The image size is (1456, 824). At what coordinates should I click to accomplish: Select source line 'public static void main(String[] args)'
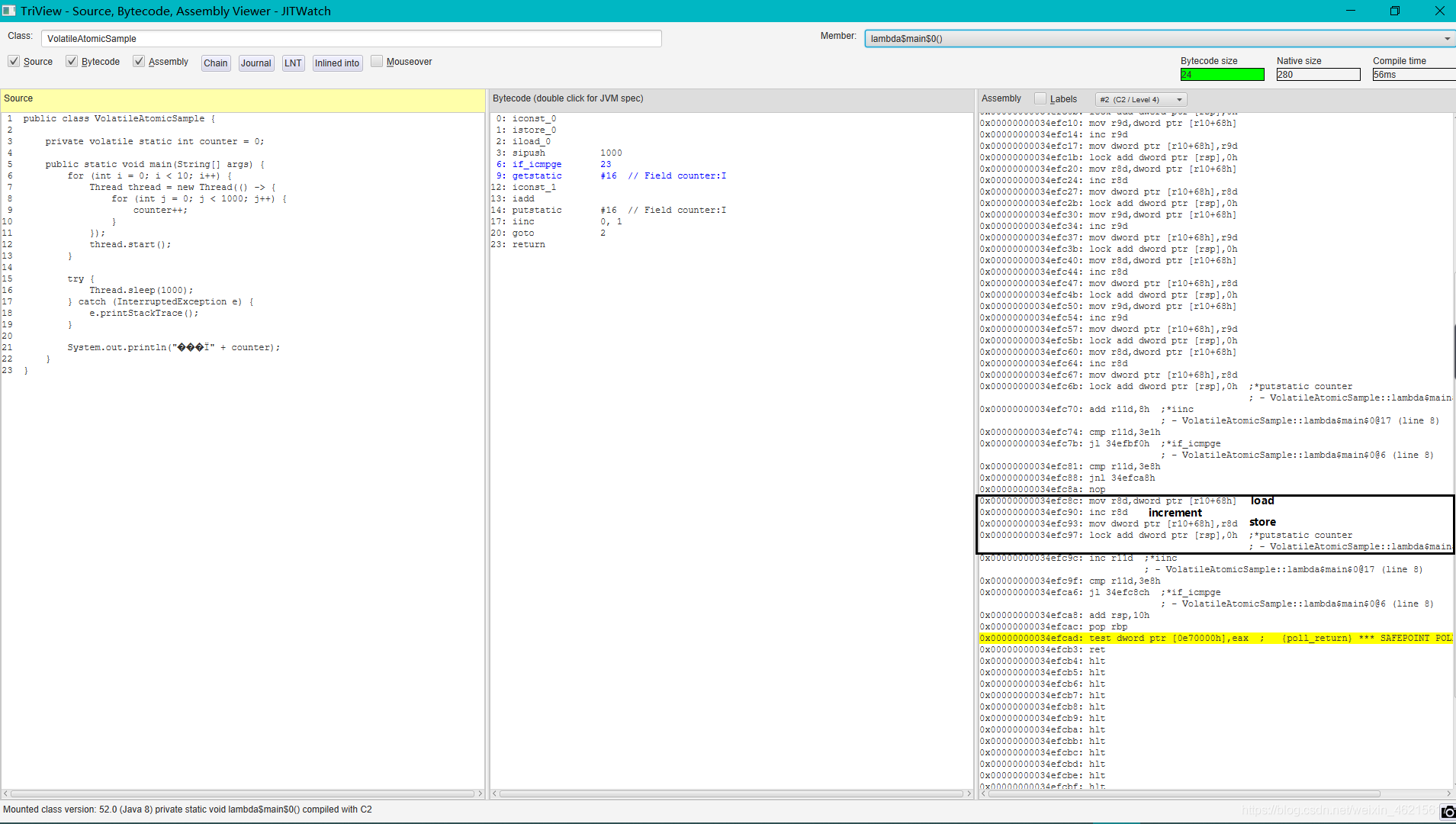pyautogui.click(x=155, y=164)
